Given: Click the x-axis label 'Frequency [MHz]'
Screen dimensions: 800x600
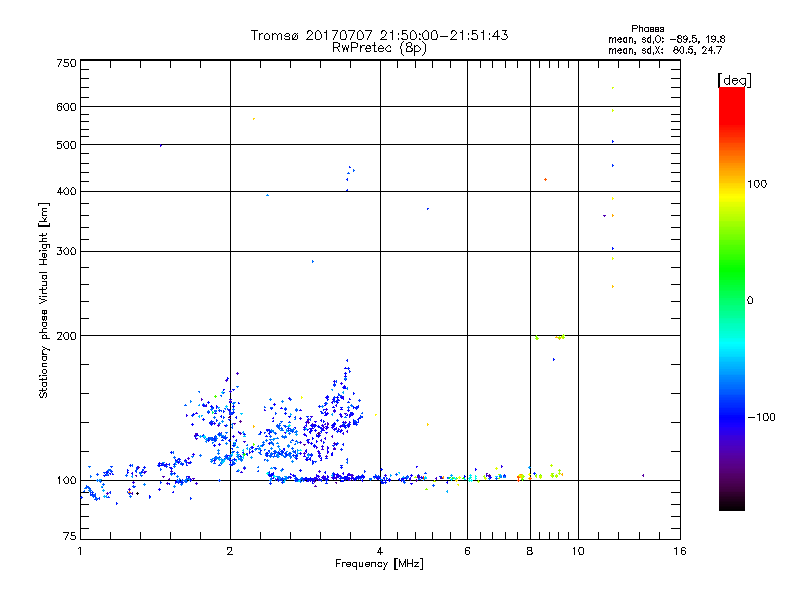Looking at the screenshot, I should 379,564.
